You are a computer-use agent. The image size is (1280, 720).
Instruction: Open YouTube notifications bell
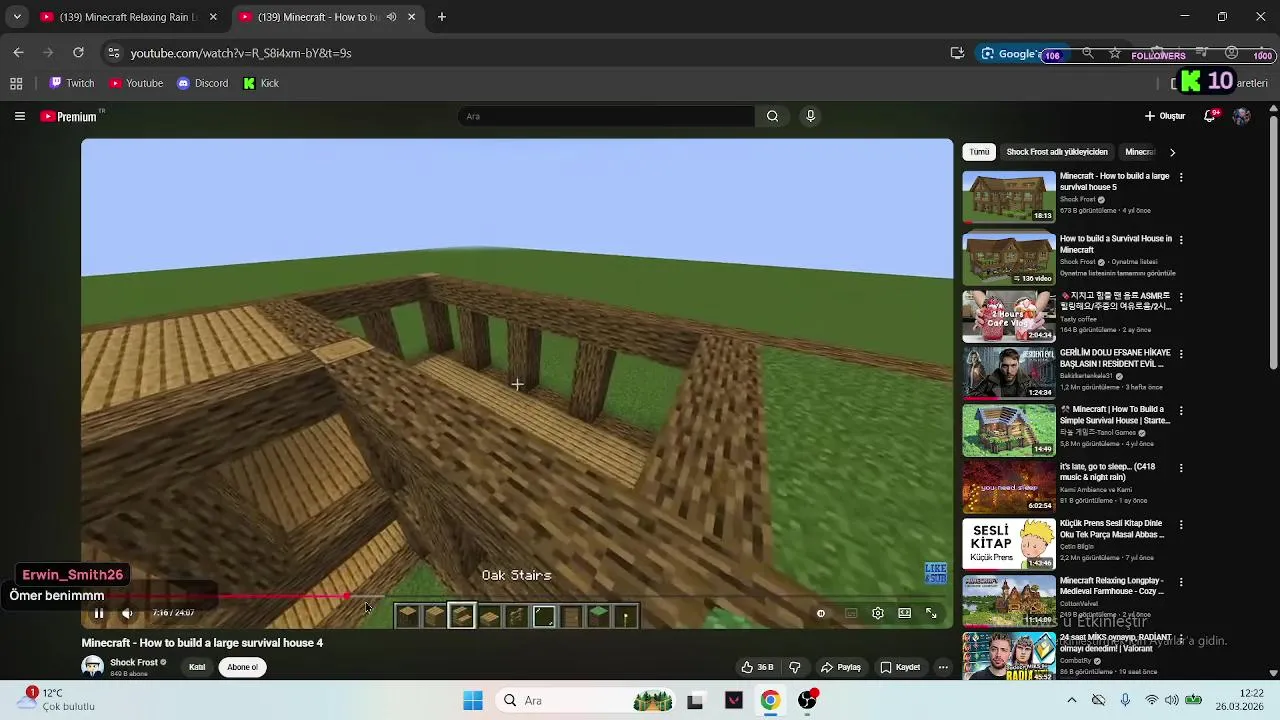pyautogui.click(x=1210, y=116)
